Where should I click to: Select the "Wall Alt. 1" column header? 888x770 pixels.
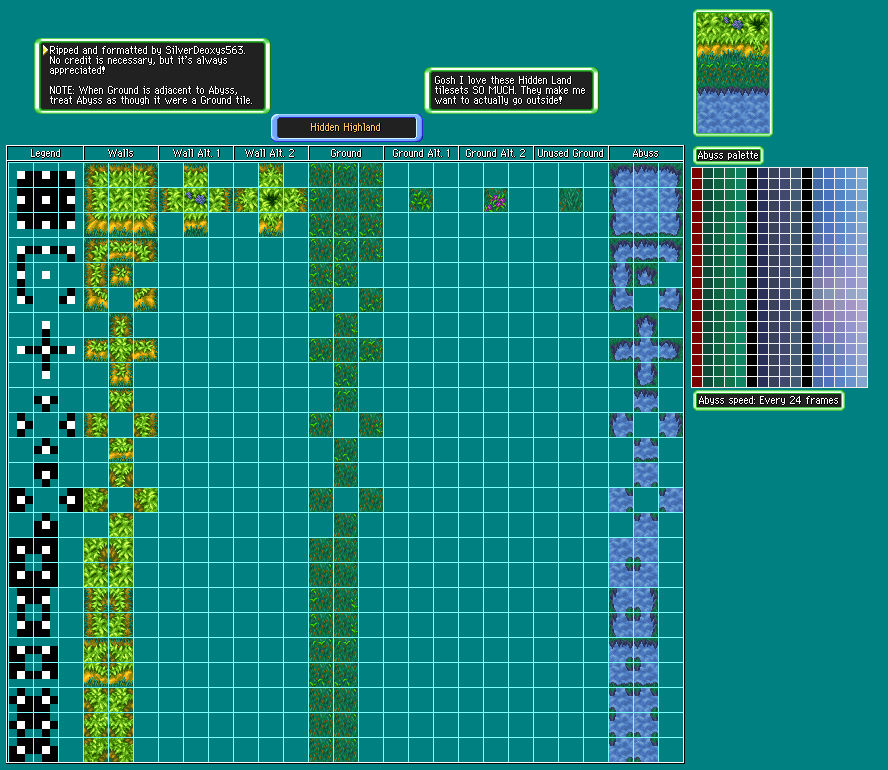tap(196, 153)
